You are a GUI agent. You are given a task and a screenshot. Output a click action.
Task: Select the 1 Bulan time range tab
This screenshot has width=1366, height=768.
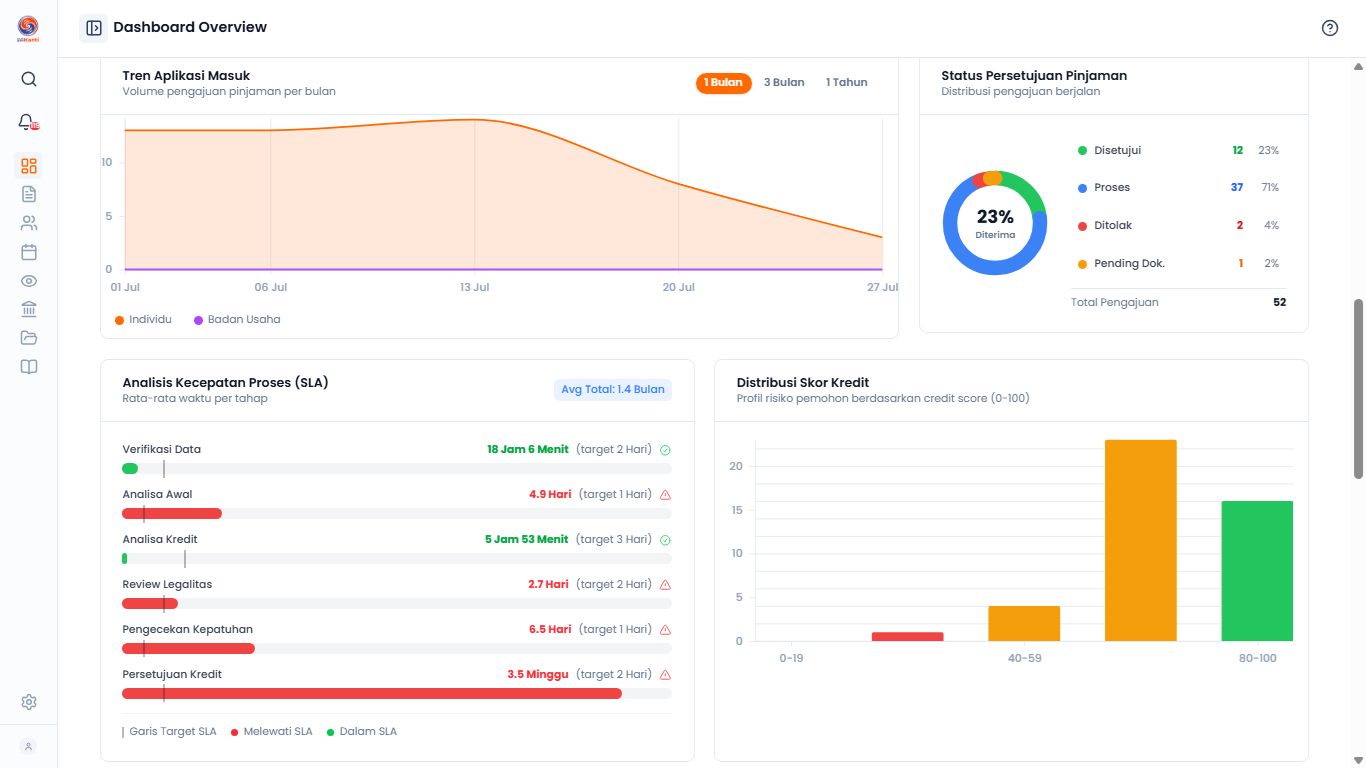[x=724, y=83]
